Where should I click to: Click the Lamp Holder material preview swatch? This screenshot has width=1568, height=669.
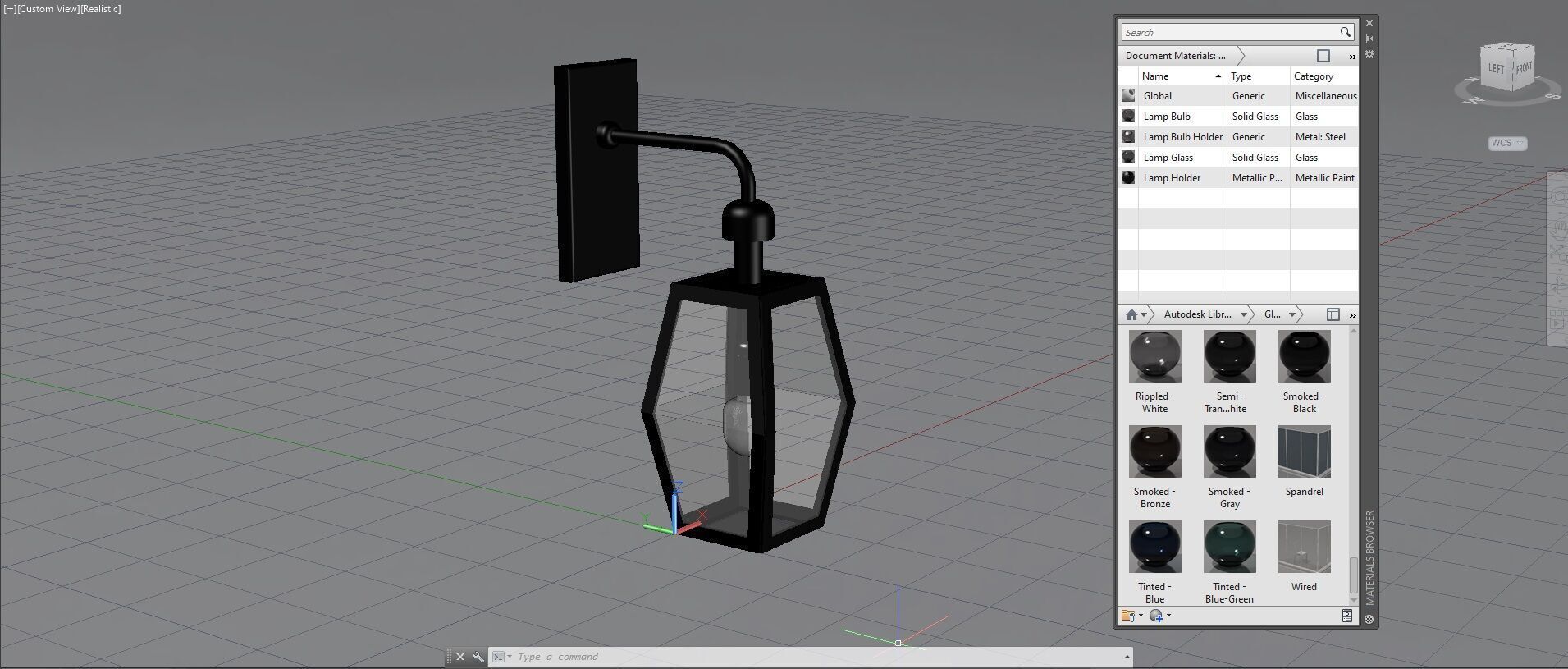coord(1128,177)
